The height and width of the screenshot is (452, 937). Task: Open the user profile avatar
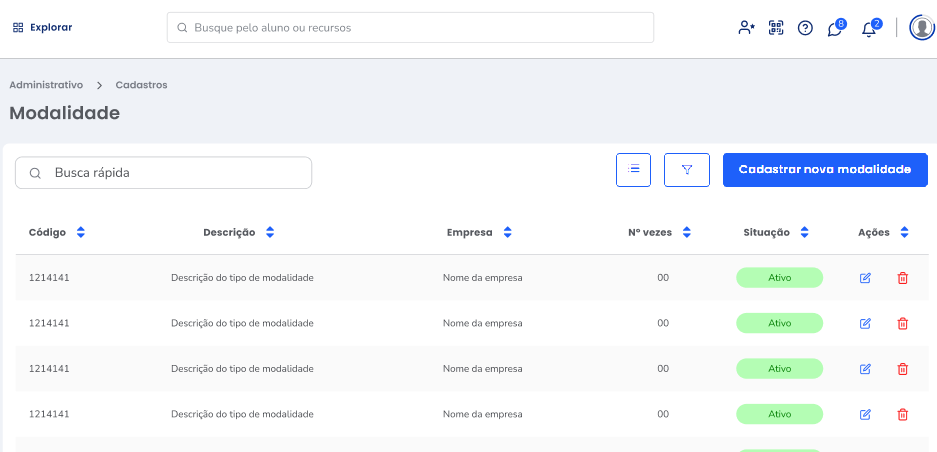coord(921,28)
